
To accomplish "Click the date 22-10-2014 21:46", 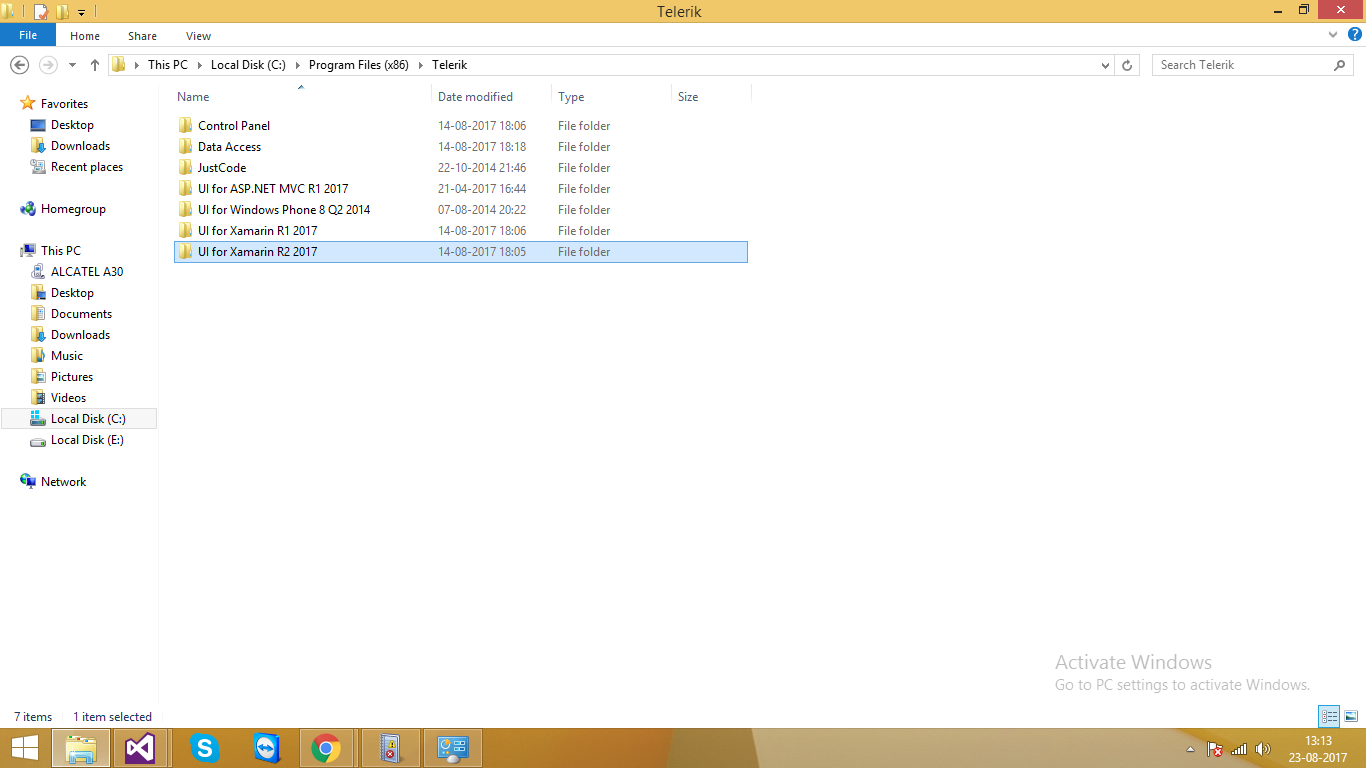I will click(x=482, y=168).
